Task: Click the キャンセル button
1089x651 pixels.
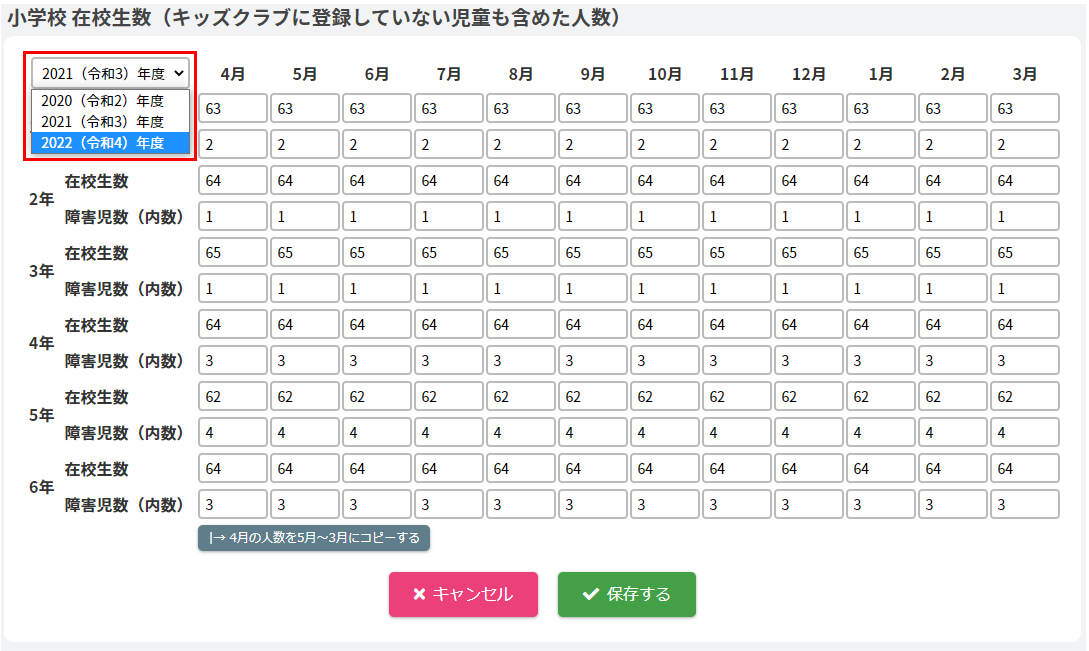Action: click(463, 594)
